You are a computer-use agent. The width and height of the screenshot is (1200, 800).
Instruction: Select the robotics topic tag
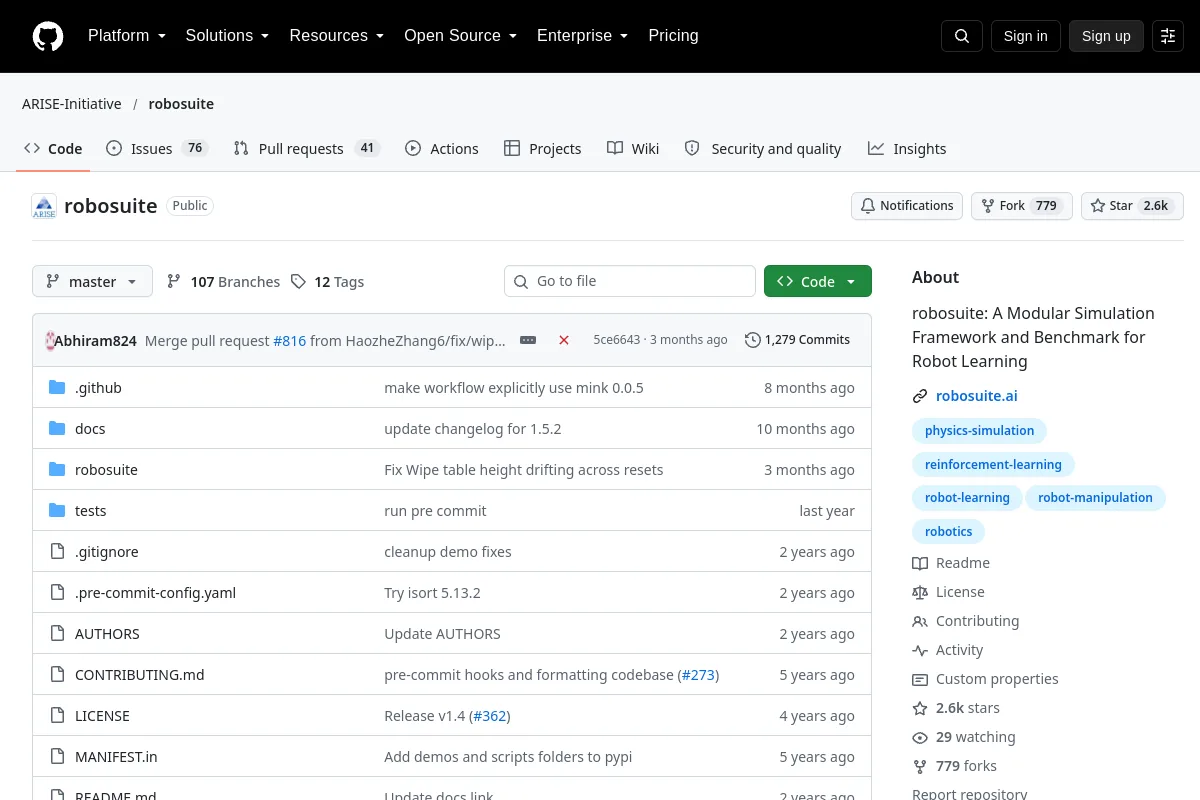[949, 531]
